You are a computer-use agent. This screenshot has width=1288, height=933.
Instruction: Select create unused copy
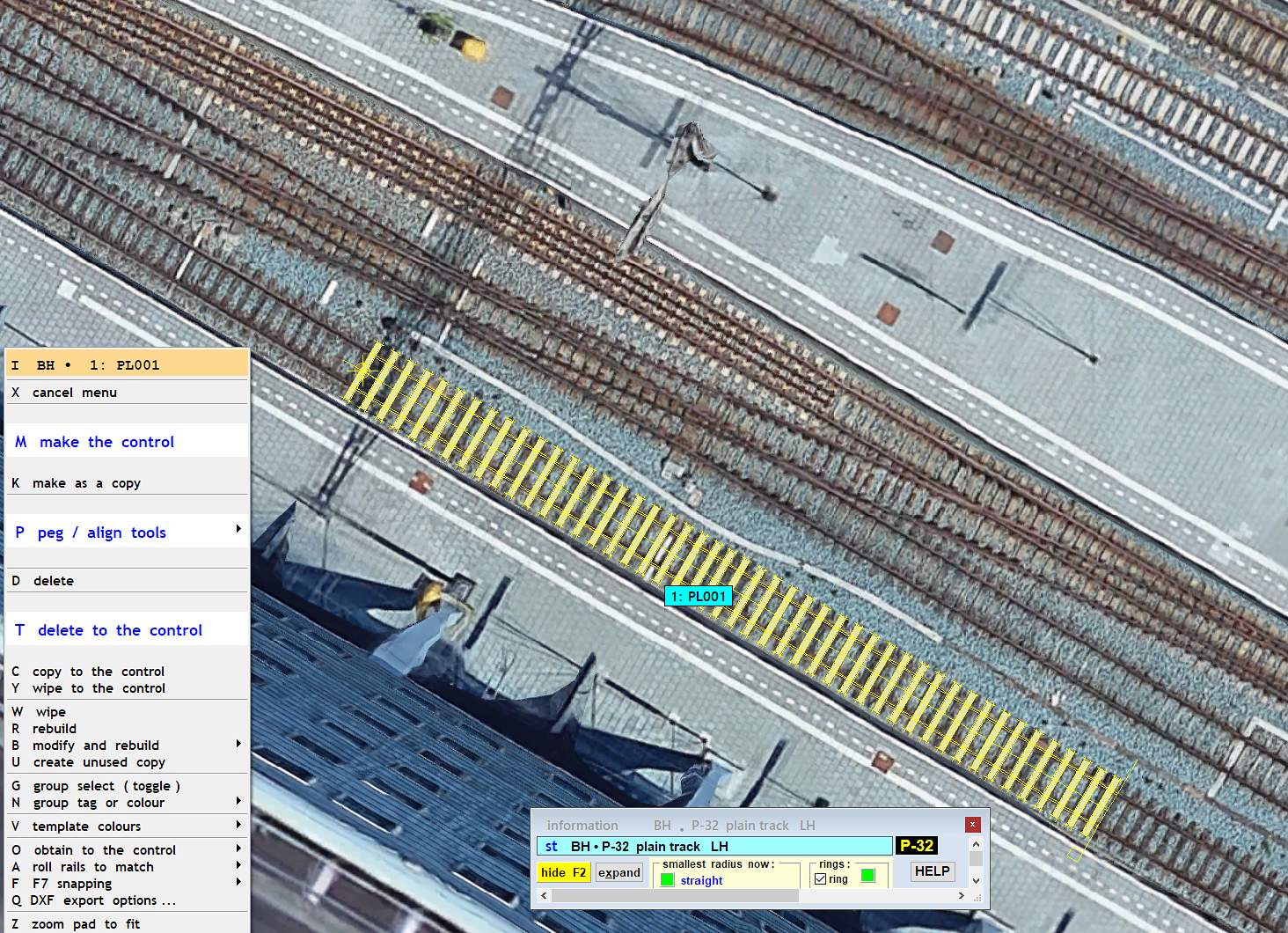[128, 762]
